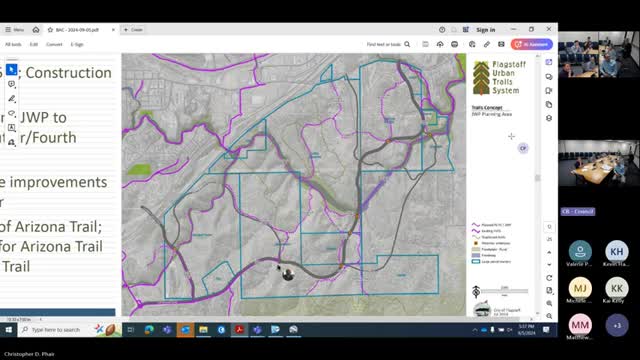Click the rotate page icon
Viewport: 640px width, 360px height.
click(549, 278)
